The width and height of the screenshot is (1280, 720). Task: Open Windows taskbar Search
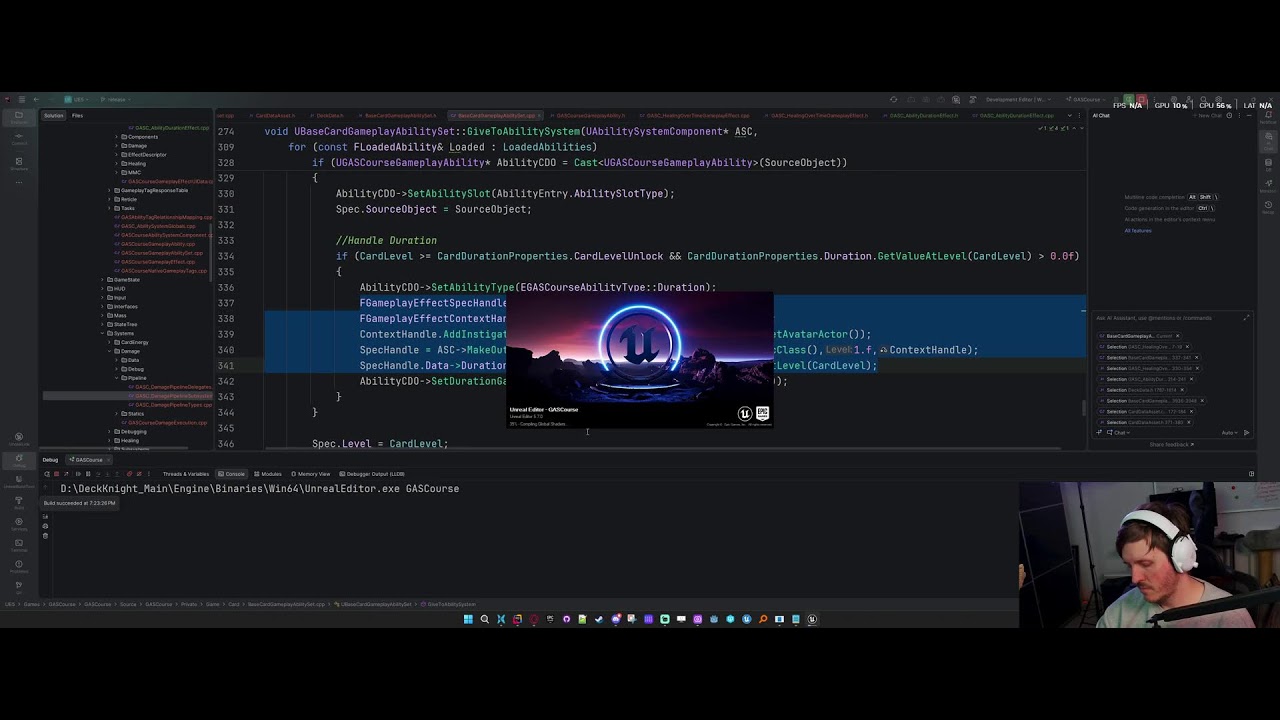coord(485,619)
